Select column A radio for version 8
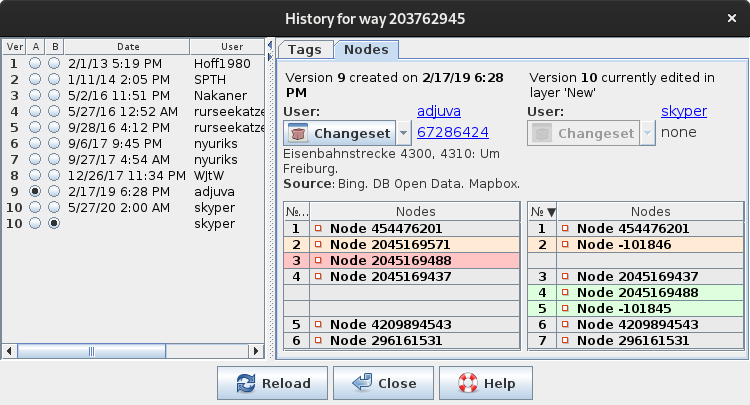Viewport: 750px width, 405px height. (35, 175)
